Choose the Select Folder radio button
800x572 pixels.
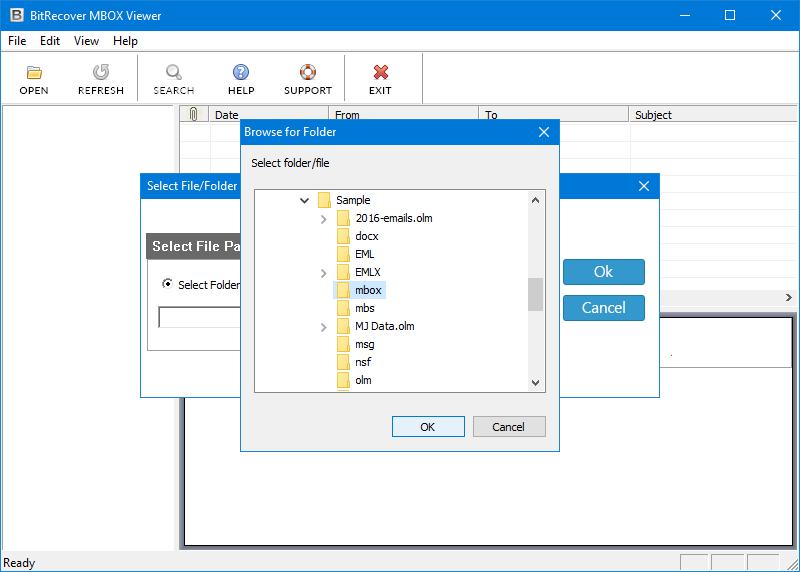167,284
